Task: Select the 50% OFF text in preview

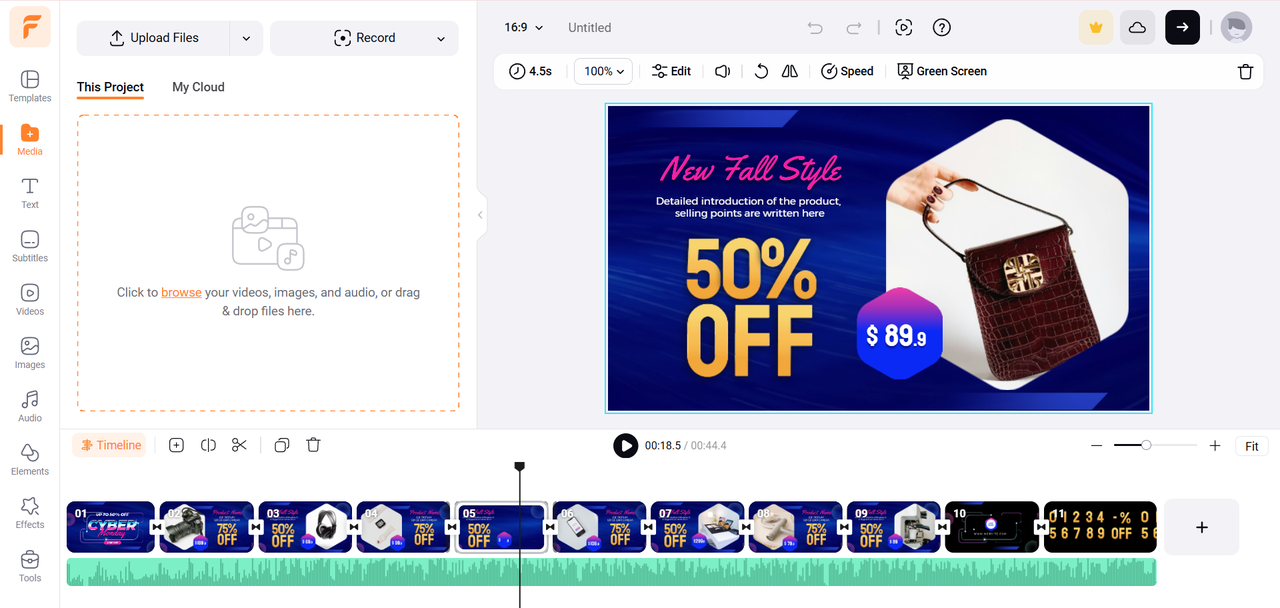Action: [x=750, y=310]
